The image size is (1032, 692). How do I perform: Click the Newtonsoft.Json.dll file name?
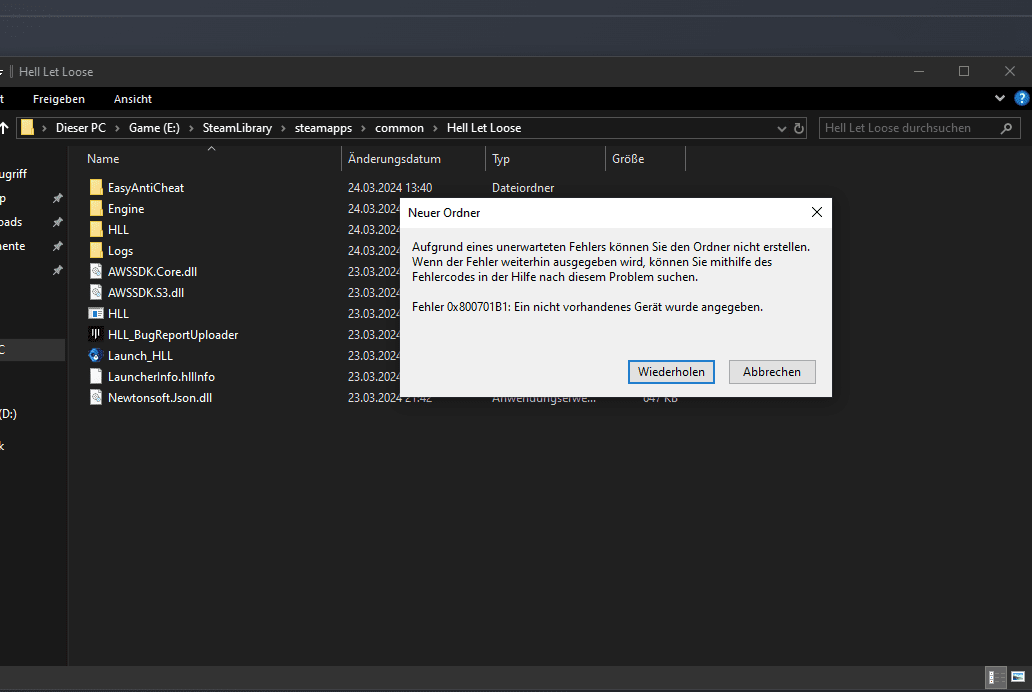pos(160,398)
